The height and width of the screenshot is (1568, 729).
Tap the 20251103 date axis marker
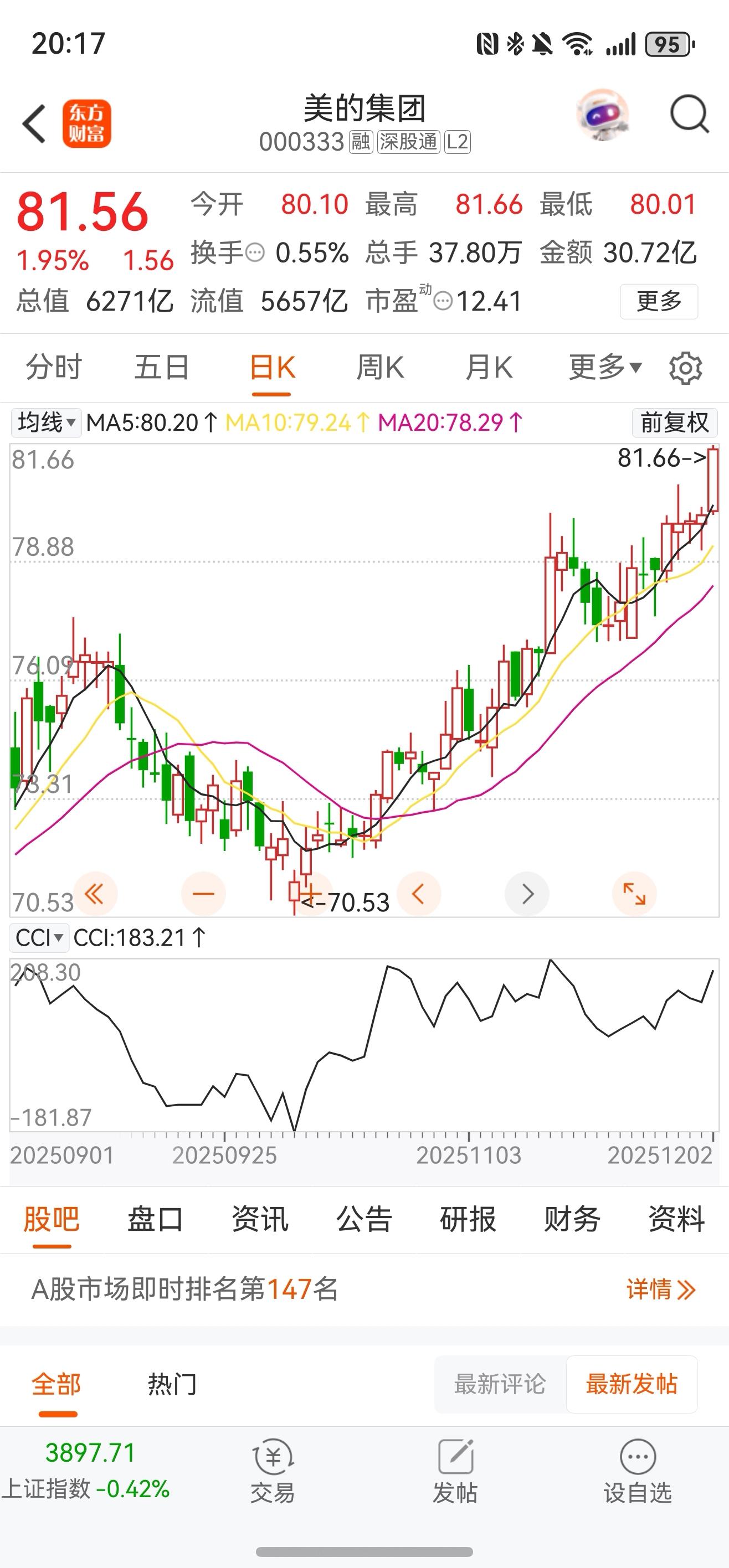pos(468,1155)
